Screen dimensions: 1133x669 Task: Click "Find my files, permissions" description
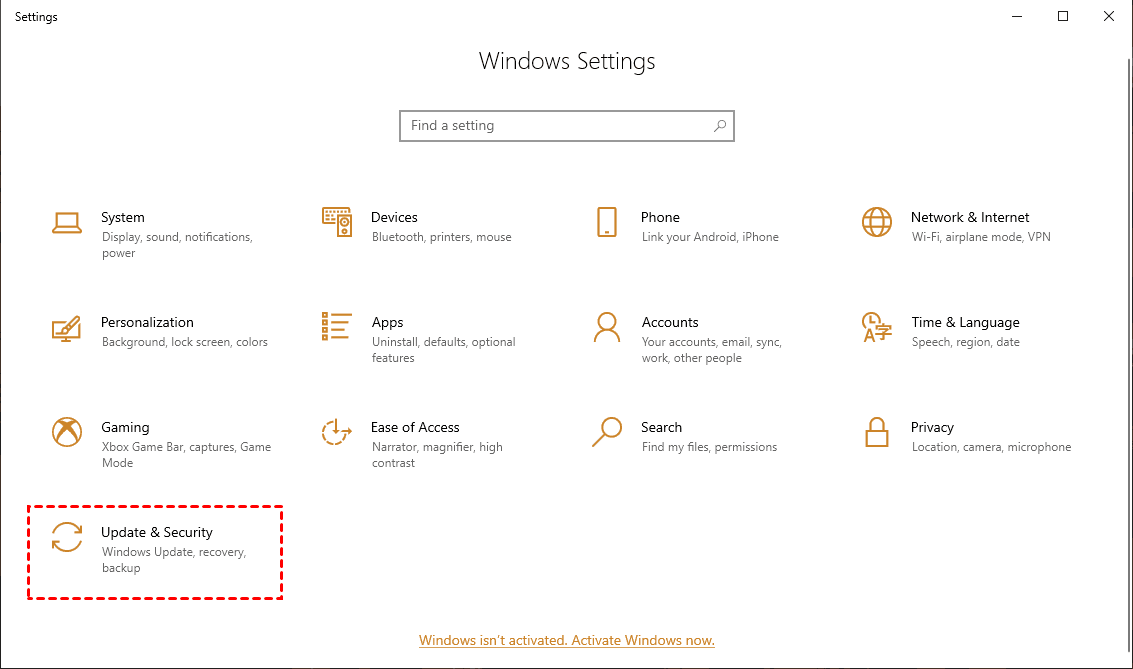tap(710, 447)
